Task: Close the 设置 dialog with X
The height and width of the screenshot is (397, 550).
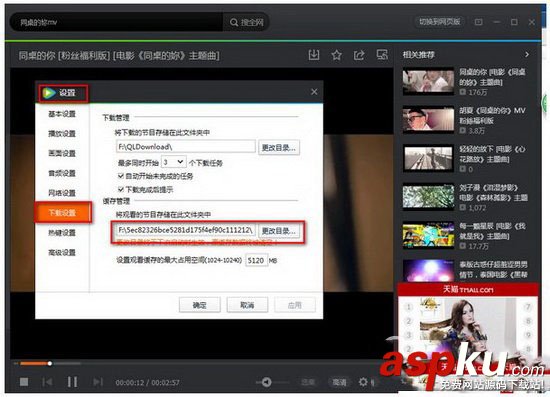Action: [314, 92]
